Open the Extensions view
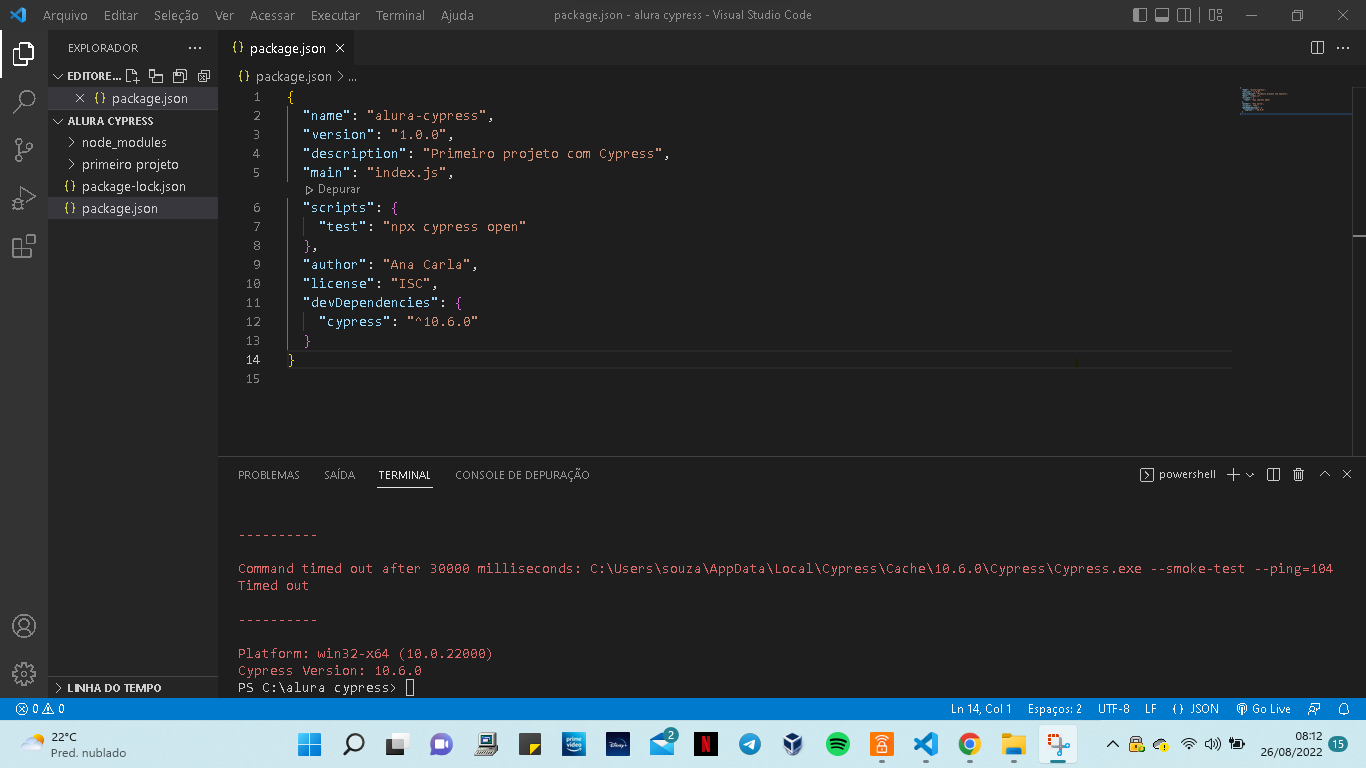 point(24,246)
